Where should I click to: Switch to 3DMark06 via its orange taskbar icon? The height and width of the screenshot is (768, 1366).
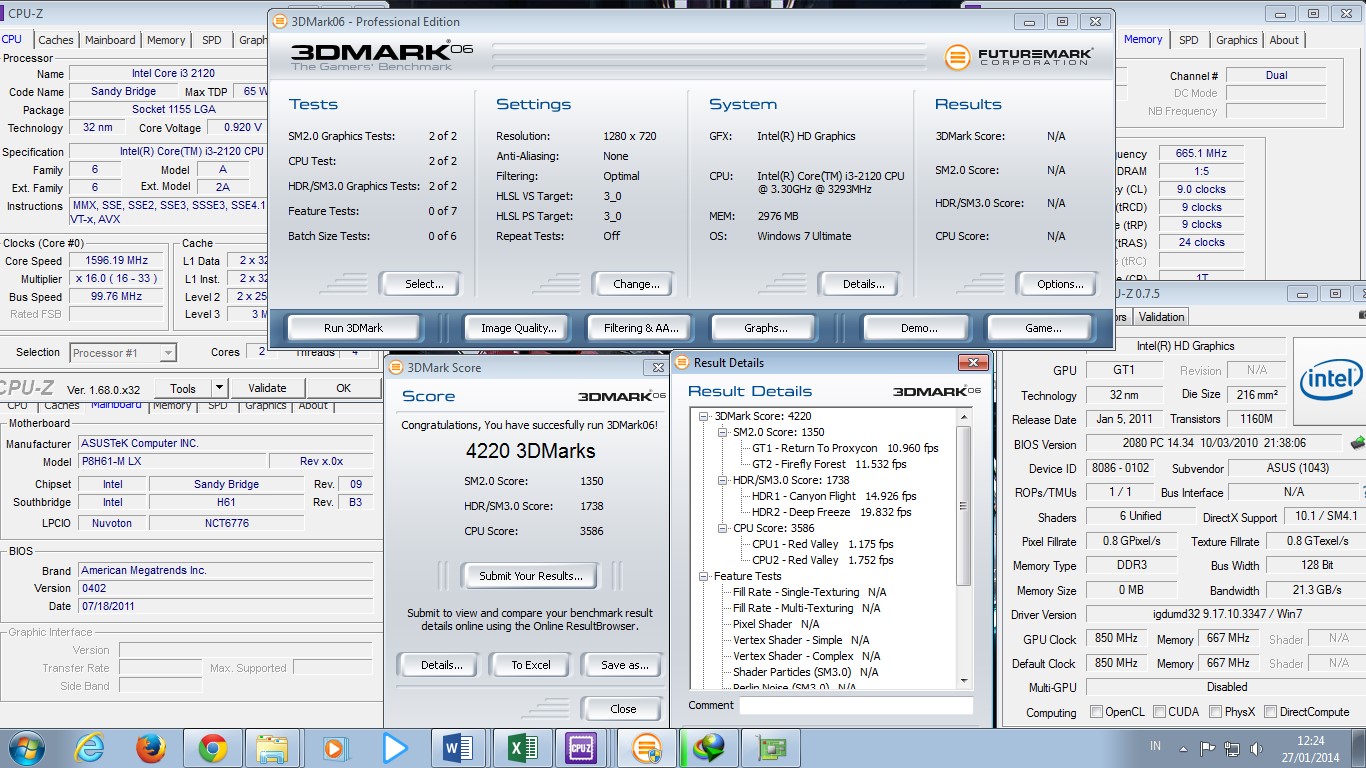[647, 748]
